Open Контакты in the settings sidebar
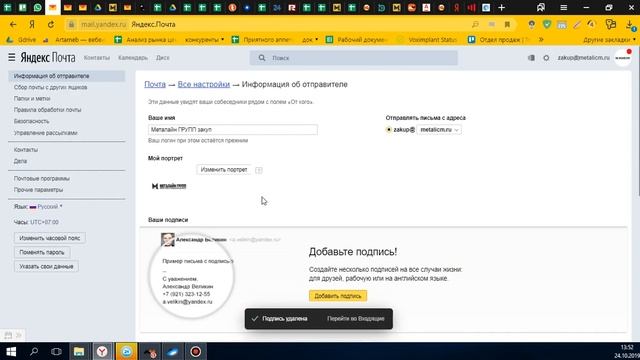This screenshot has height=360, width=640. click(x=26, y=150)
